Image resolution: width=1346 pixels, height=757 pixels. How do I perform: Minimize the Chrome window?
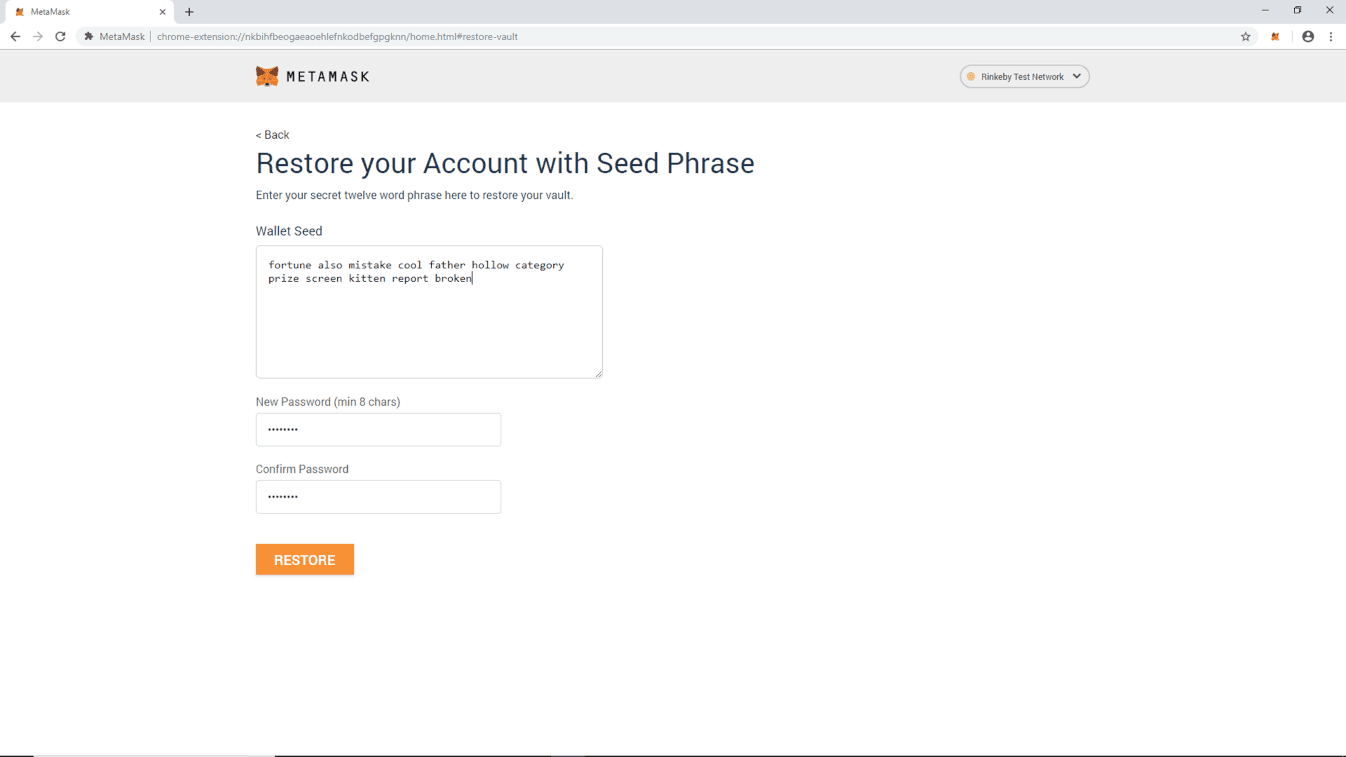(1265, 10)
